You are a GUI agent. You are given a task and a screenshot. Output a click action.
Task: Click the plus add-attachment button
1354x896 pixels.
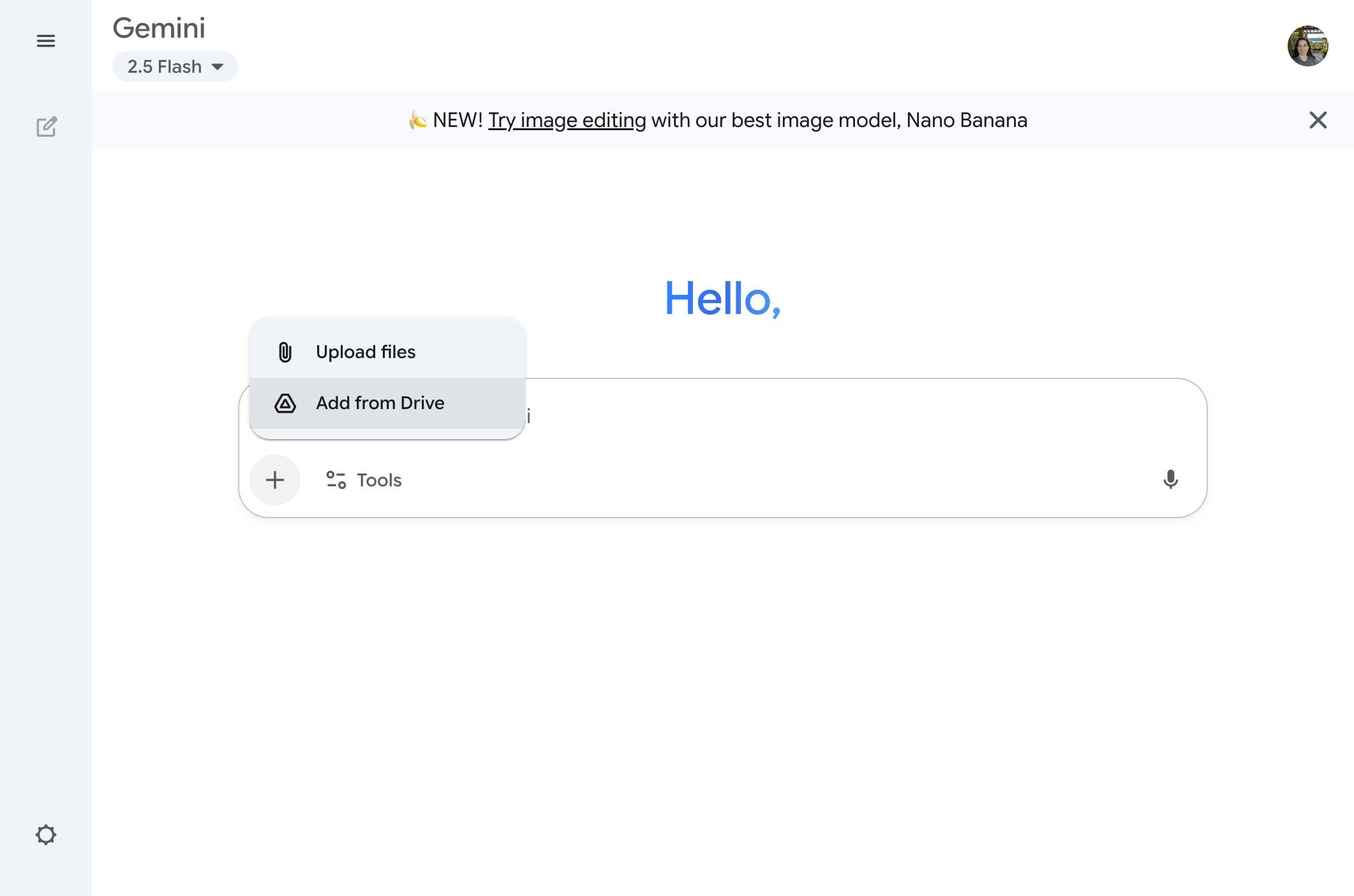coord(275,480)
